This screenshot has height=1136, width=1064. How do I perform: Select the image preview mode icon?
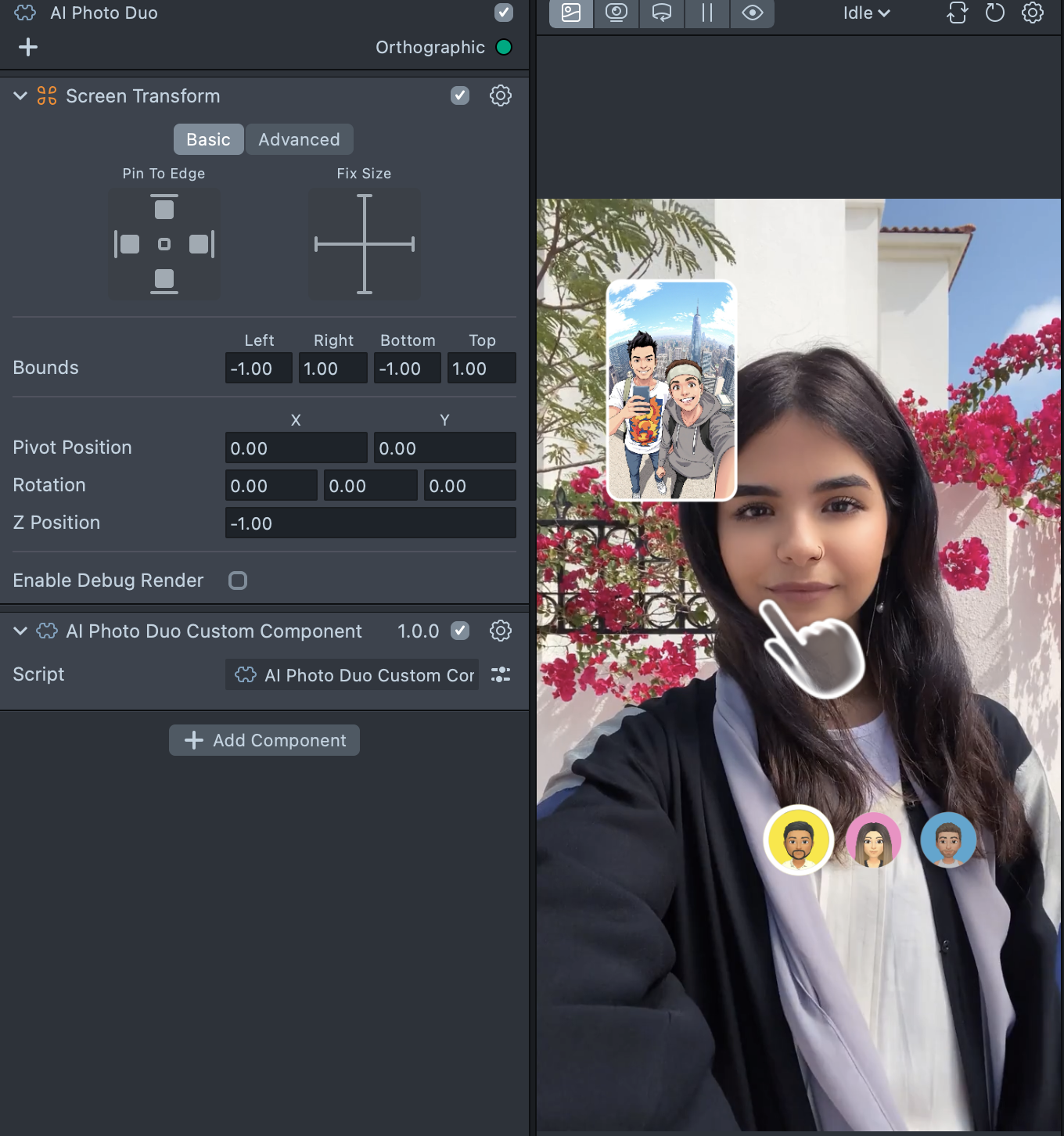click(571, 13)
